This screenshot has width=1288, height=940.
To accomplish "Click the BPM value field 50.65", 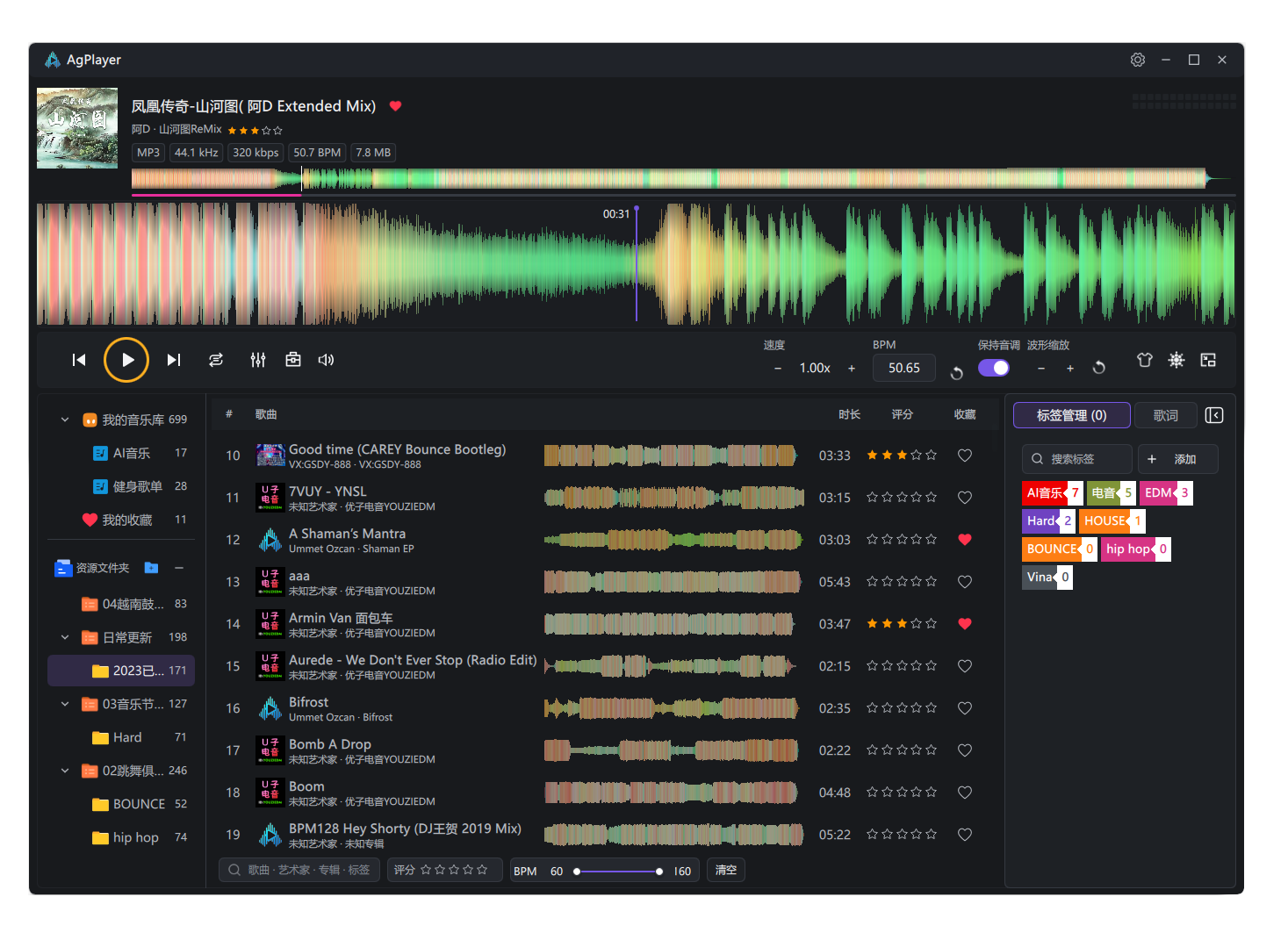I will click(903, 368).
